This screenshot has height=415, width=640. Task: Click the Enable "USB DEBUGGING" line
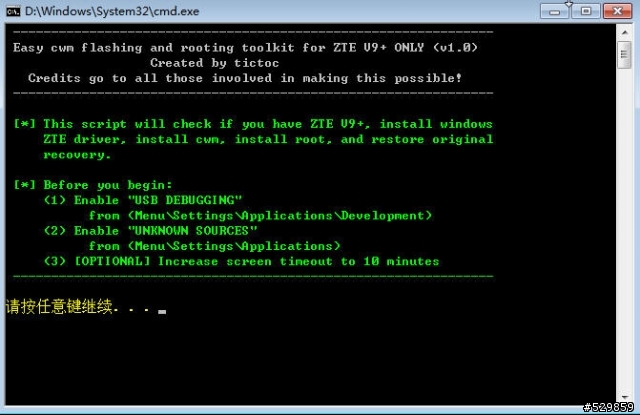tap(143, 200)
